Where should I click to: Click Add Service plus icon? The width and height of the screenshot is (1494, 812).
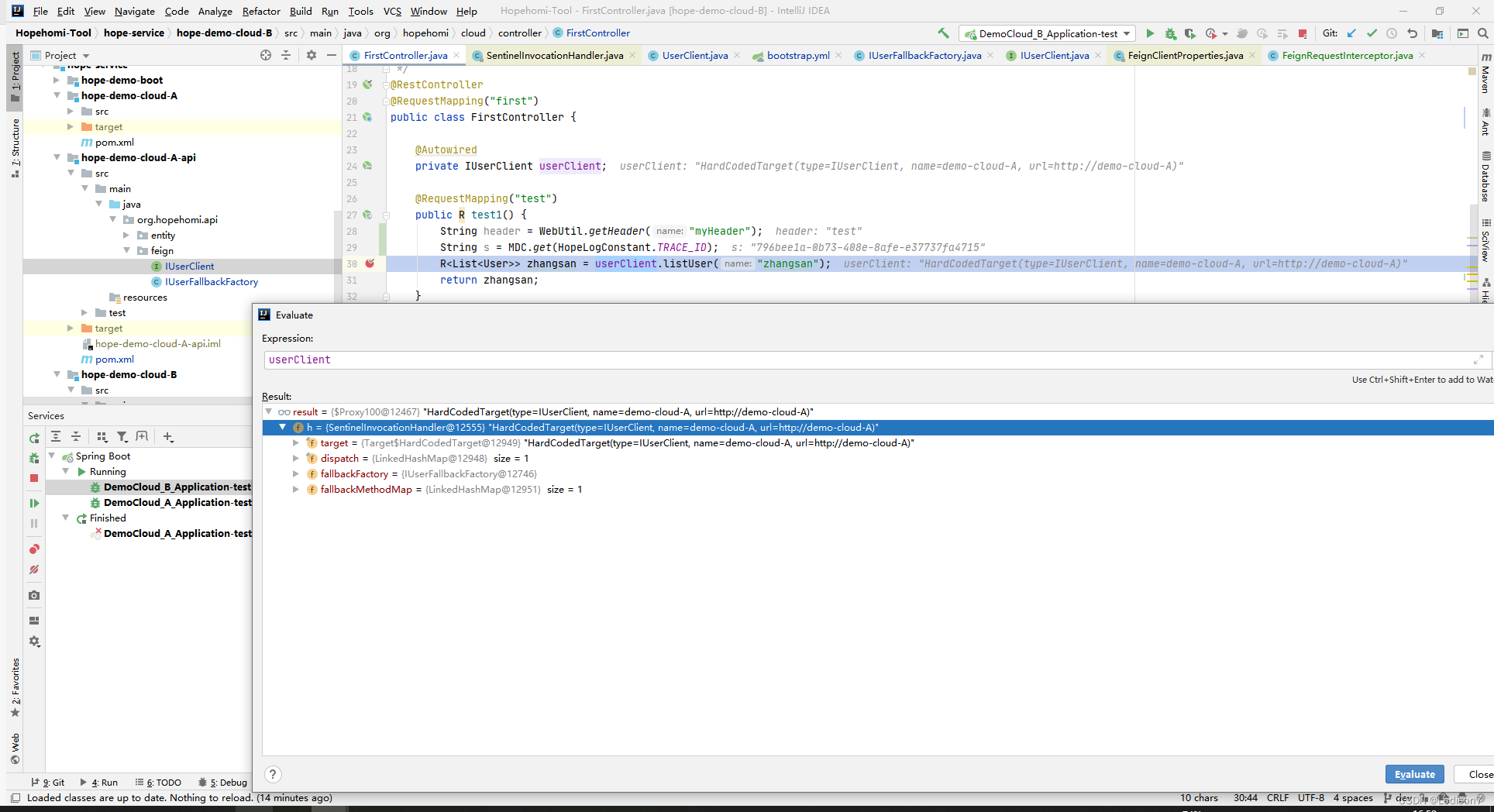(168, 437)
